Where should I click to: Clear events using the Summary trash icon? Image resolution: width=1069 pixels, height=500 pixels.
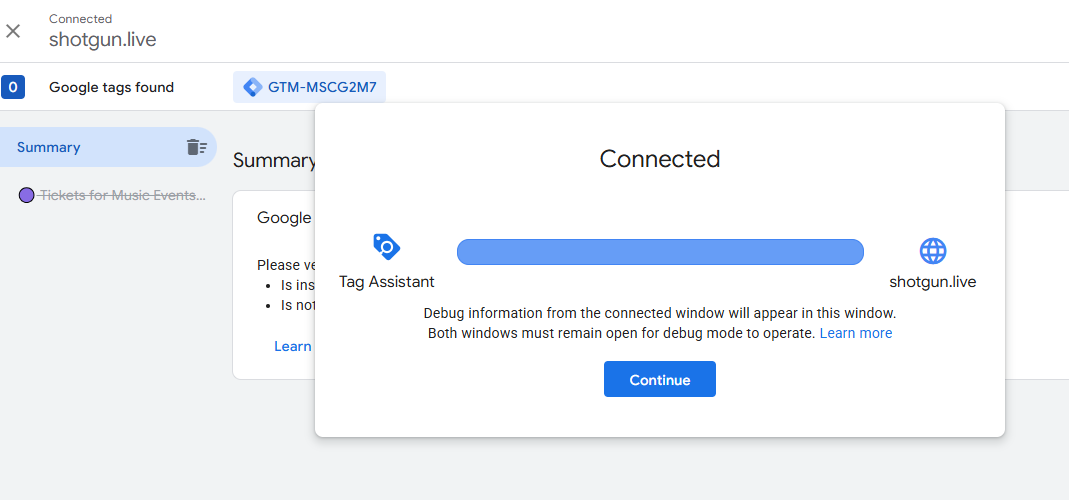click(196, 147)
